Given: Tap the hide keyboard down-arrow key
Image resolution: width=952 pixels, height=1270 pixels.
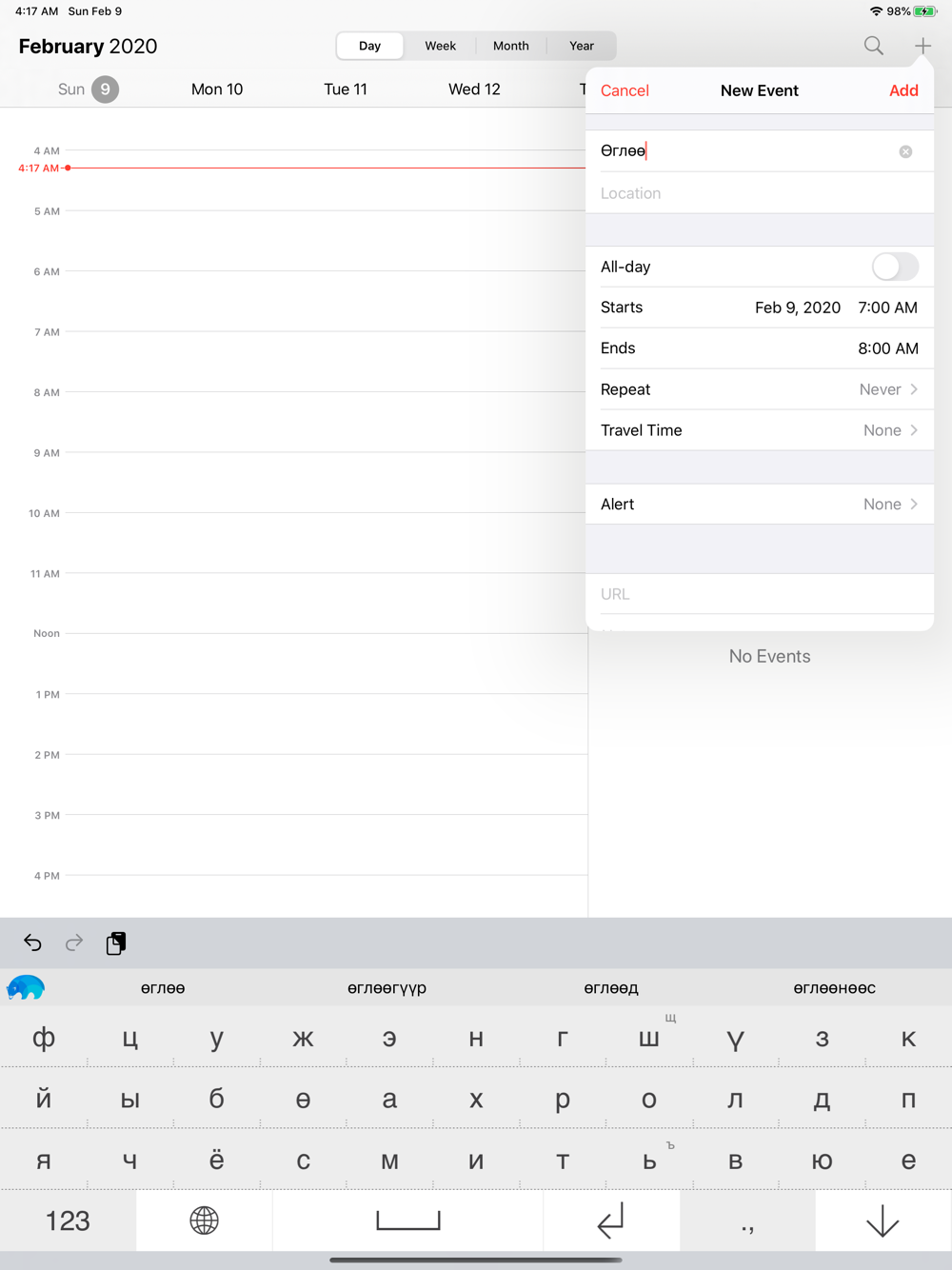Looking at the screenshot, I should click(x=883, y=1220).
